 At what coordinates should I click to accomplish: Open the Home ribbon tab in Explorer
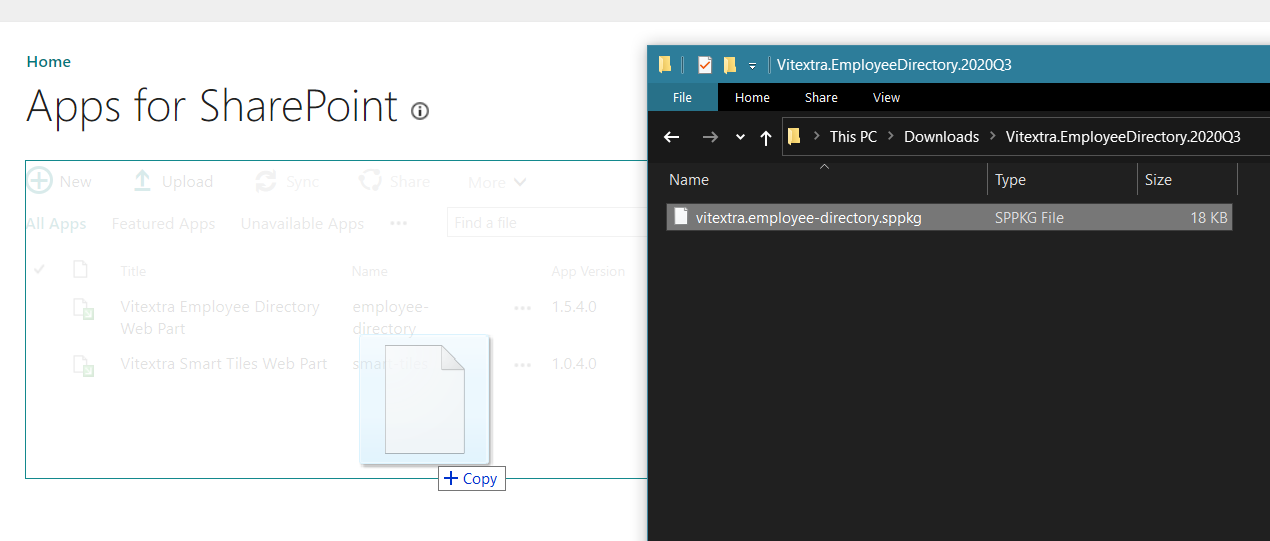pos(752,97)
